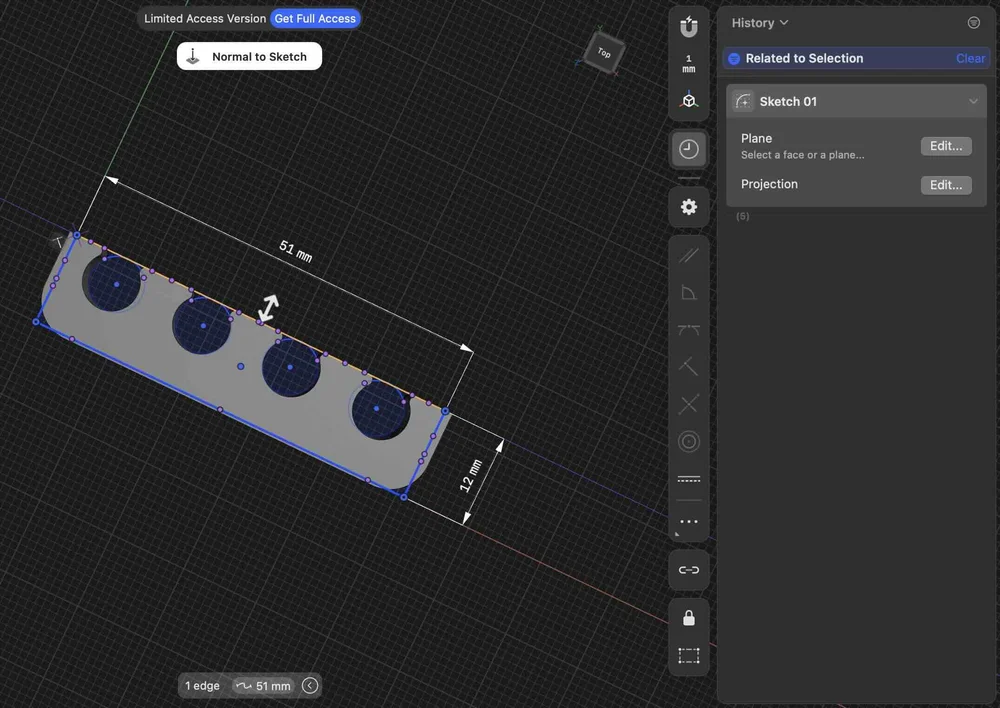
Task: Edit the Projection setting
Action: click(x=946, y=185)
